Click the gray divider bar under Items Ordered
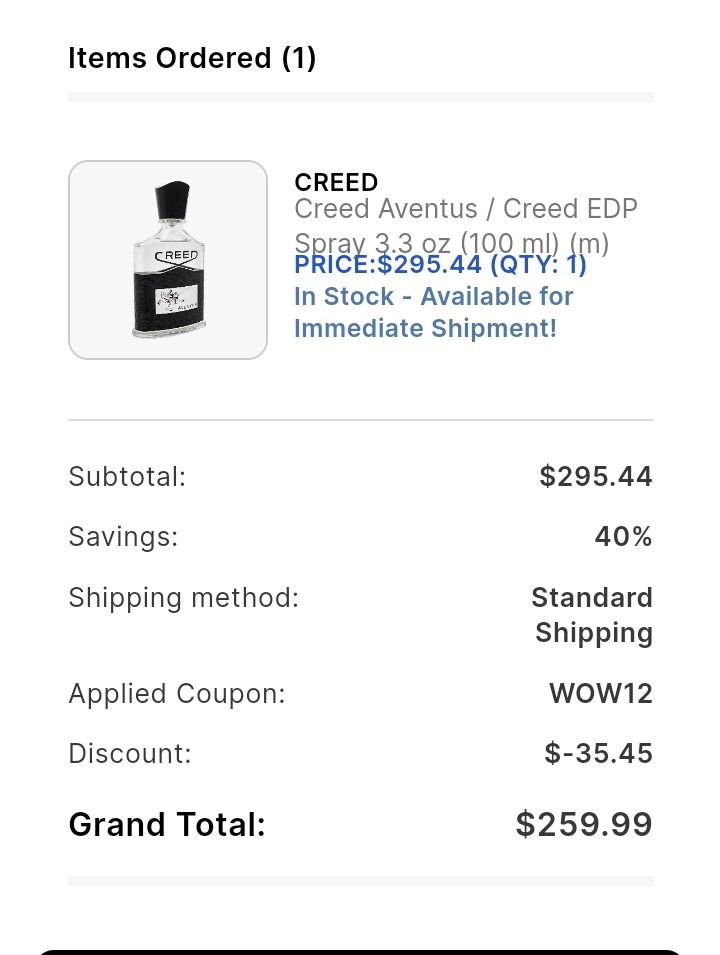Viewport: 720px width, 955px height. 360,97
